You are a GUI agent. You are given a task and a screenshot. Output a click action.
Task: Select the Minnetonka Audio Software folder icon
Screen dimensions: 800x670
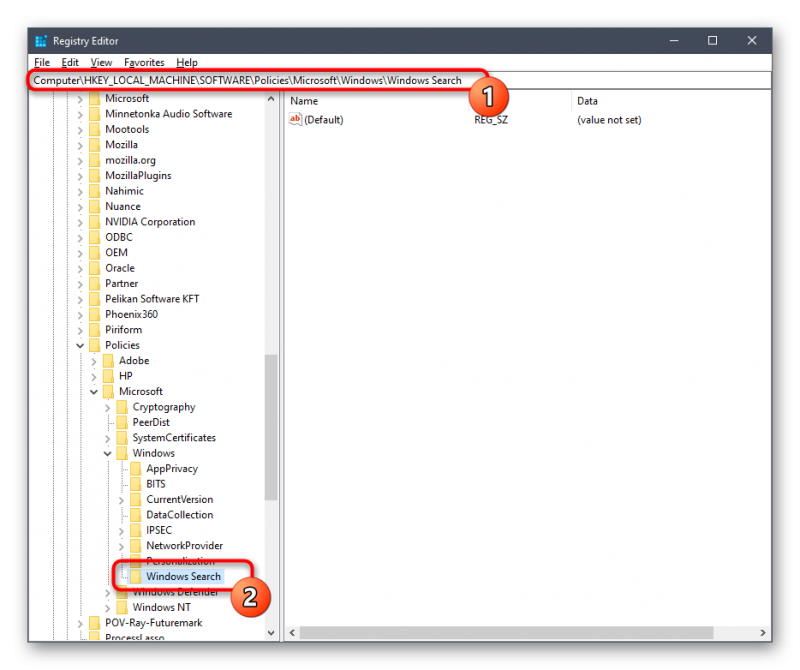pyautogui.click(x=94, y=114)
